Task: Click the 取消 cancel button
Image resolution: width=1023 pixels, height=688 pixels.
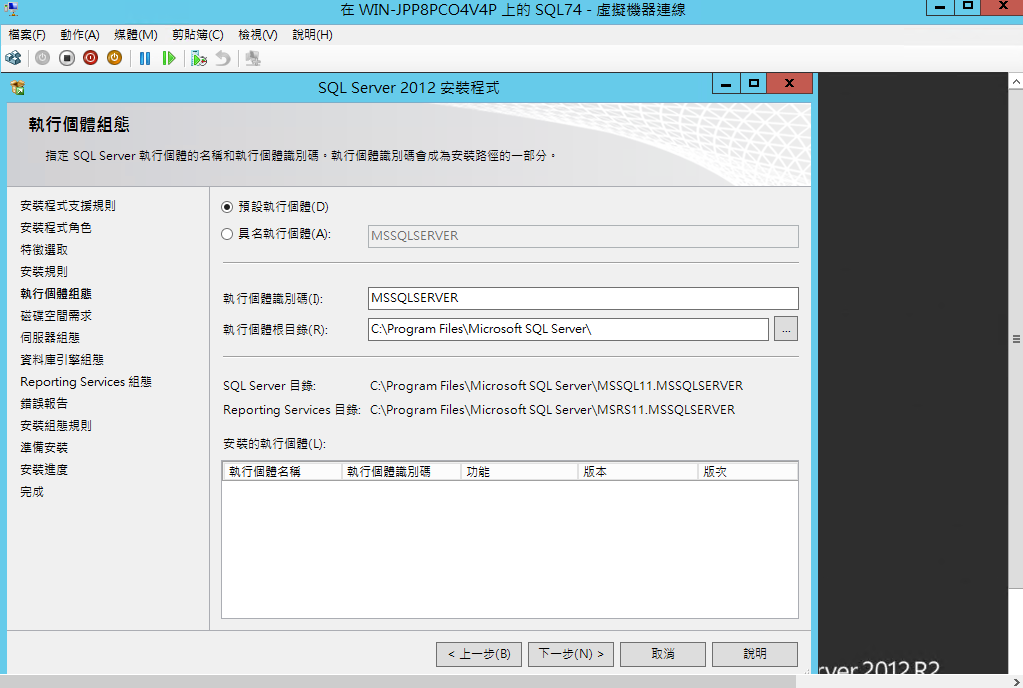Action: (663, 654)
